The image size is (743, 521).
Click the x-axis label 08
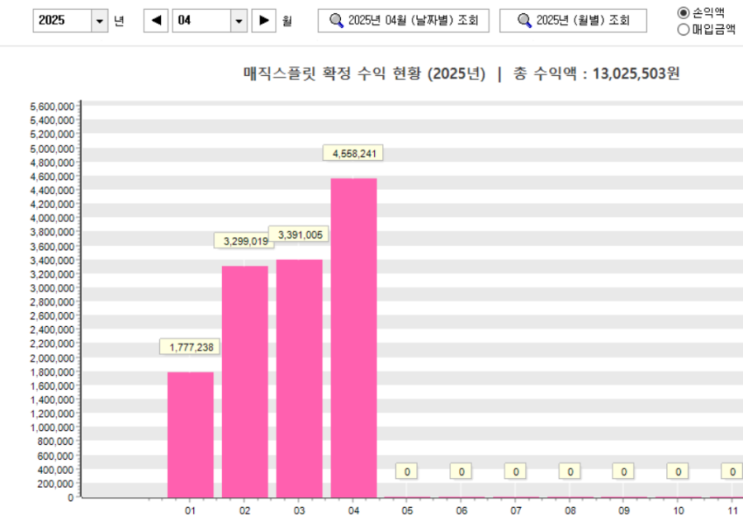[570, 511]
